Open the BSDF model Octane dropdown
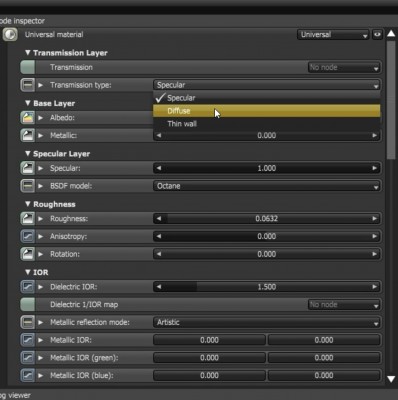The image size is (398, 400). (x=267, y=186)
